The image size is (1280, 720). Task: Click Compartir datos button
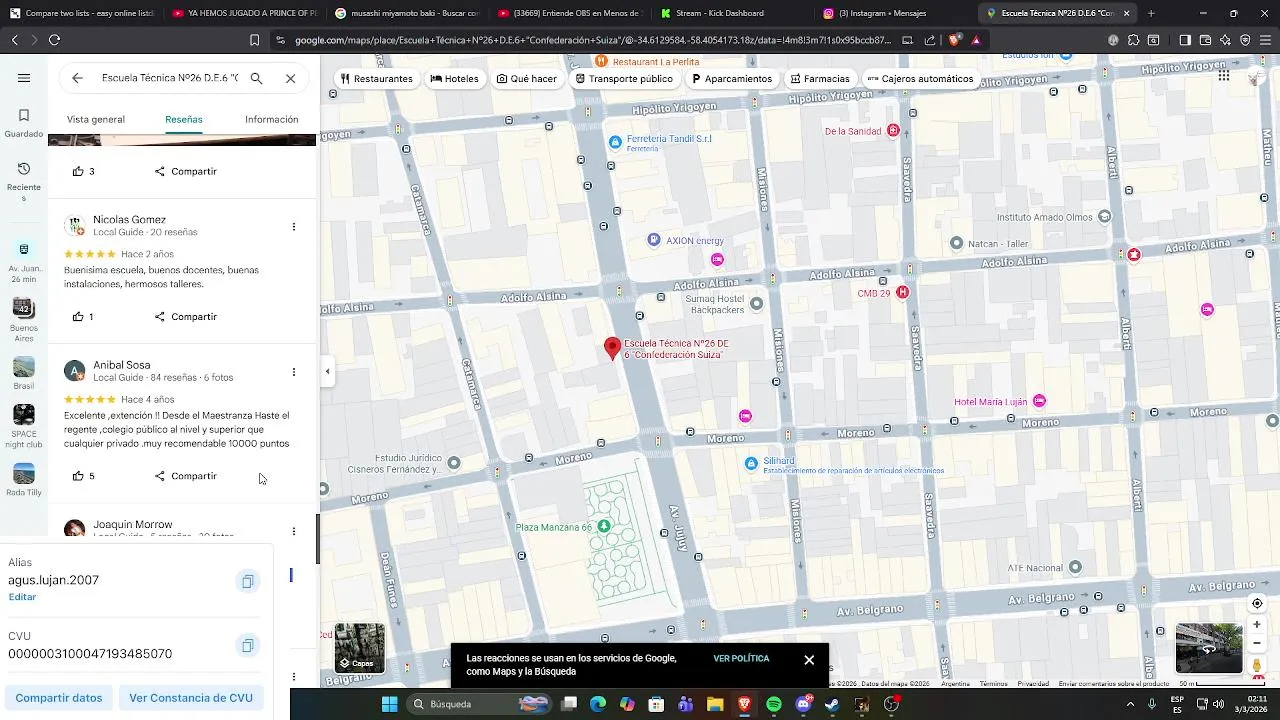pos(59,698)
